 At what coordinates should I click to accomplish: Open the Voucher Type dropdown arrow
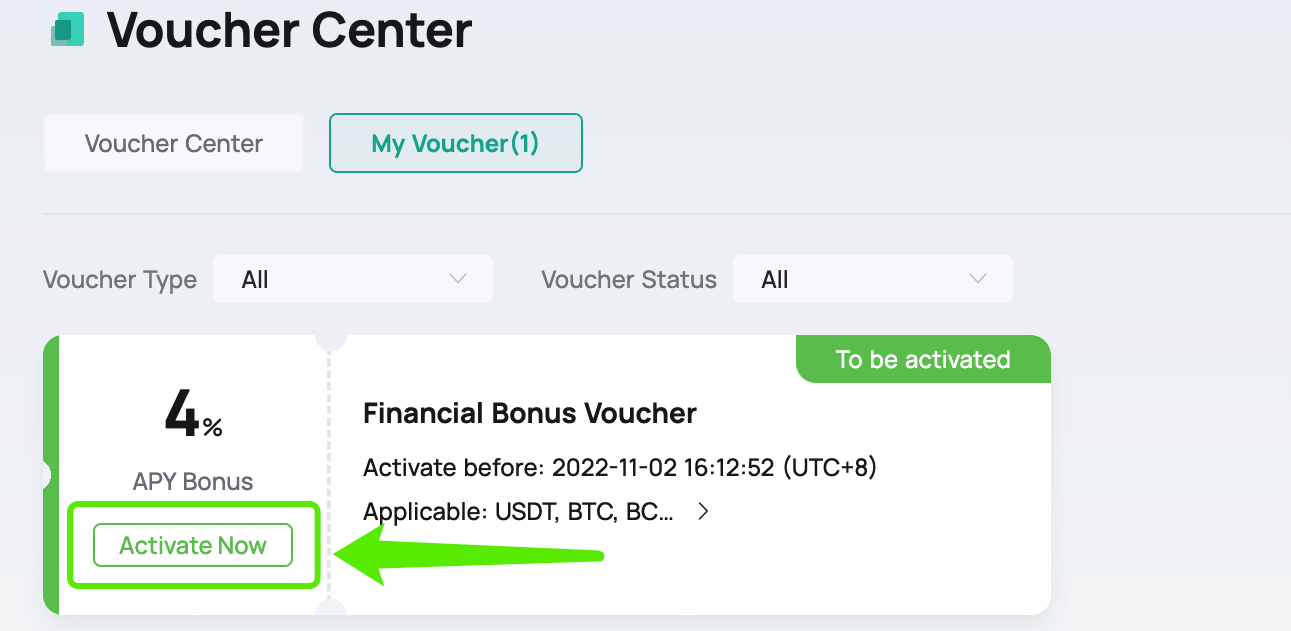point(460,279)
